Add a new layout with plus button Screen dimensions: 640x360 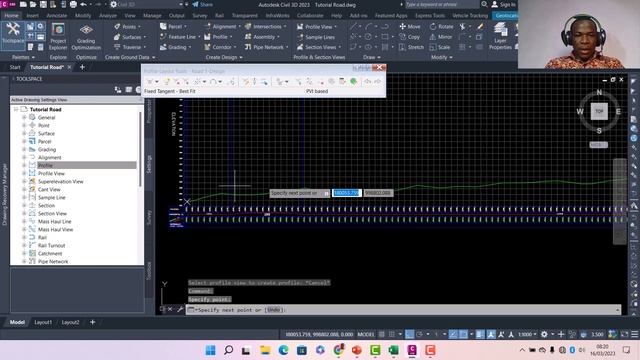92,322
